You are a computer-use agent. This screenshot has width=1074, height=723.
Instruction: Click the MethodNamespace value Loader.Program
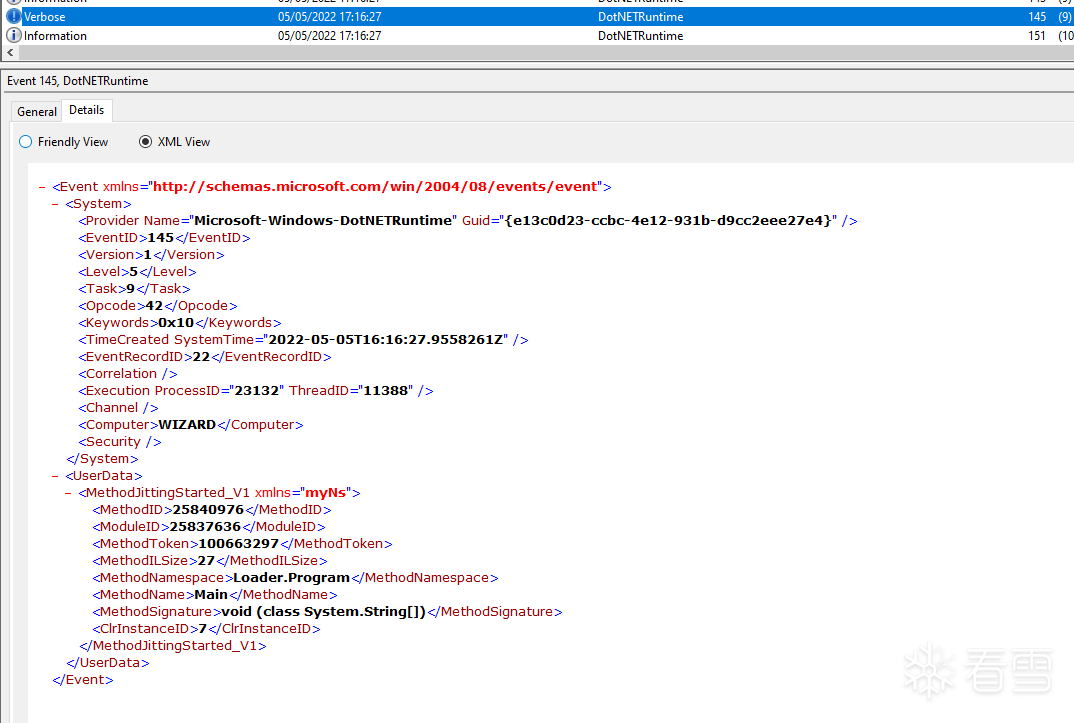pyautogui.click(x=292, y=578)
